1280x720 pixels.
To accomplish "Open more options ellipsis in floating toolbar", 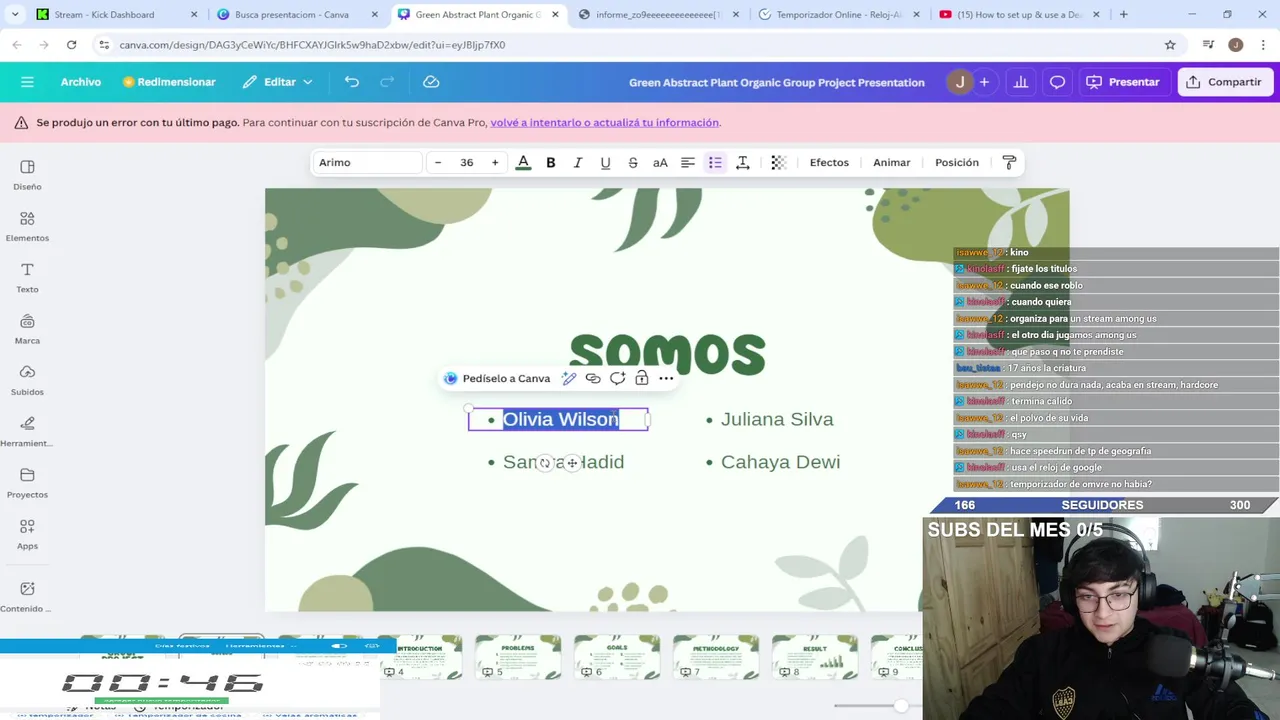I will coord(666,378).
